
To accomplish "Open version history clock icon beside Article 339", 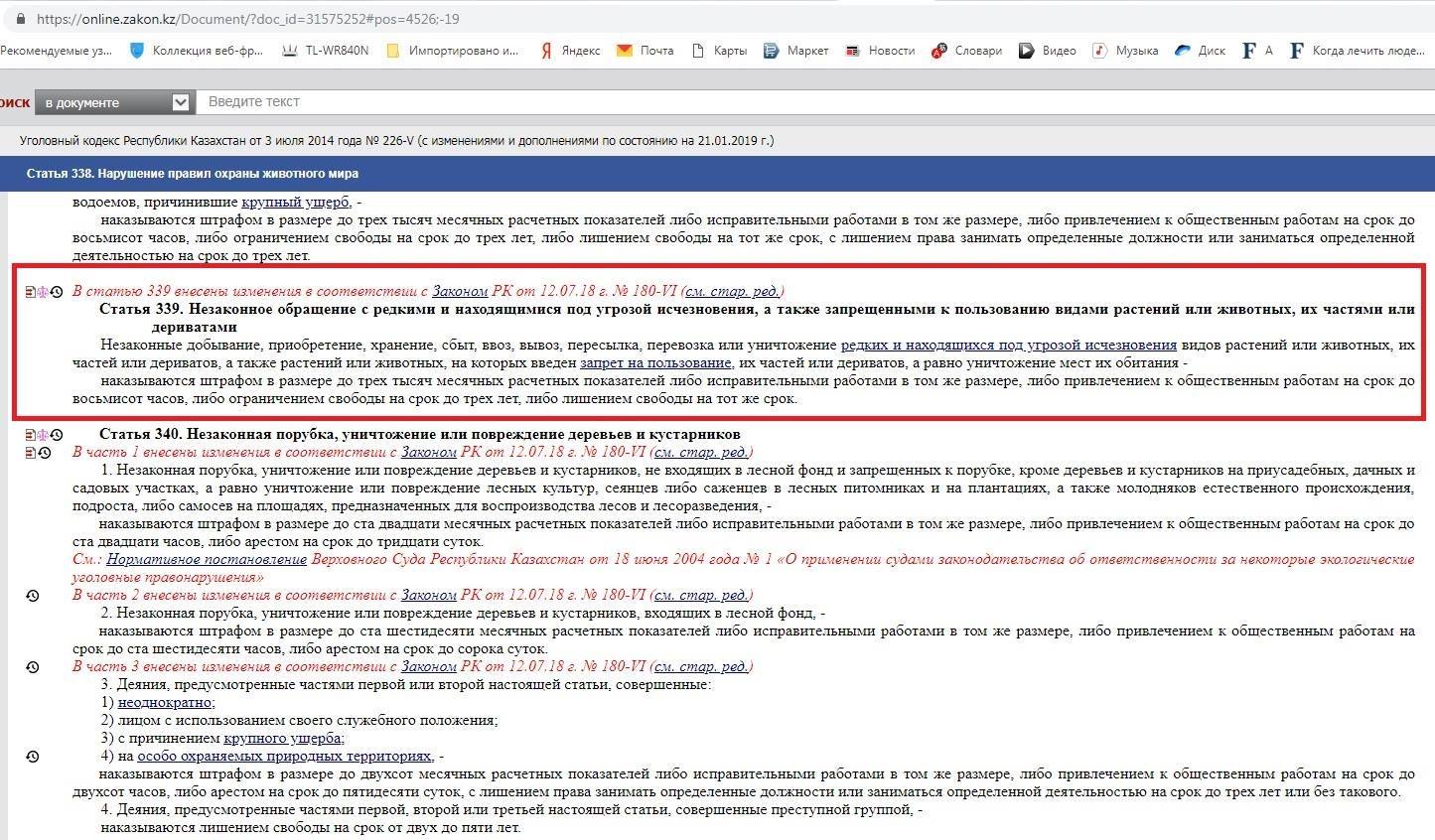I will pyautogui.click(x=57, y=292).
